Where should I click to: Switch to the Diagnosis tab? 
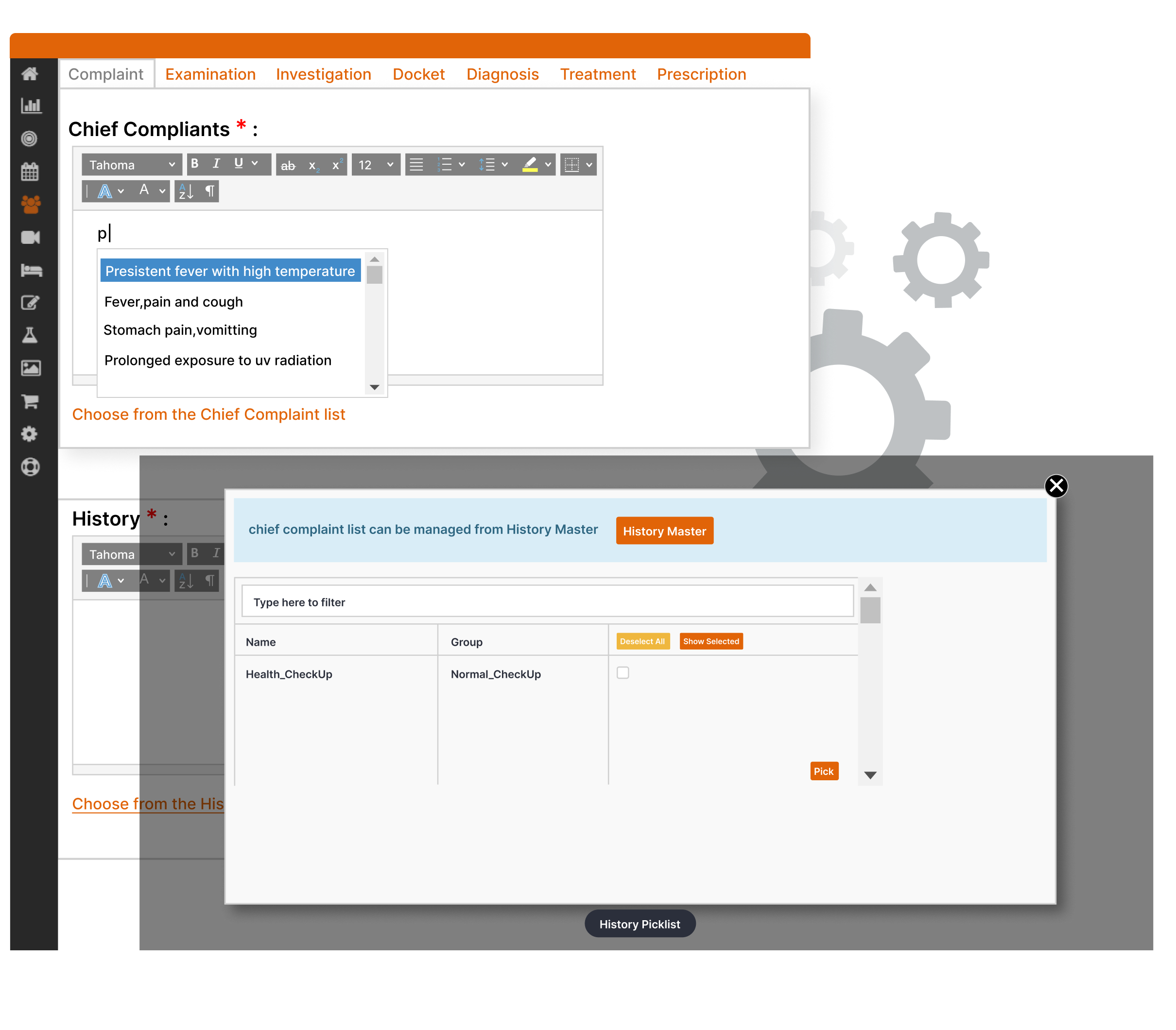[x=500, y=73]
